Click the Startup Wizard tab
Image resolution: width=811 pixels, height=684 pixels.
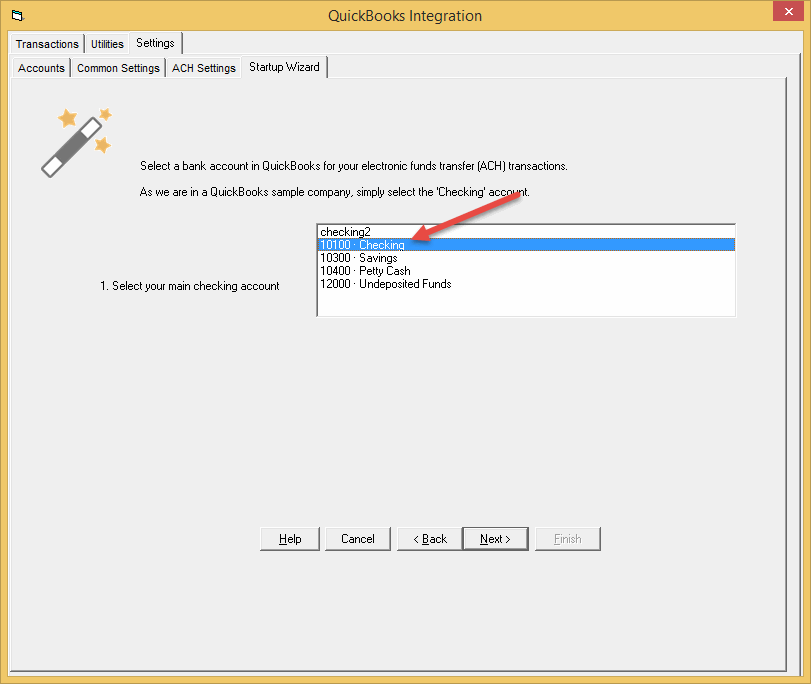click(284, 67)
